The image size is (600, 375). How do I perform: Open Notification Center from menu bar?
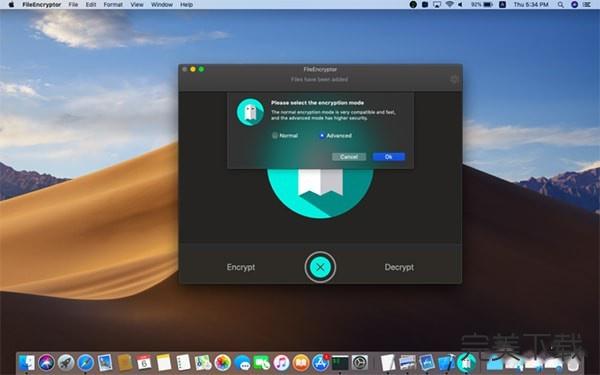point(586,5)
